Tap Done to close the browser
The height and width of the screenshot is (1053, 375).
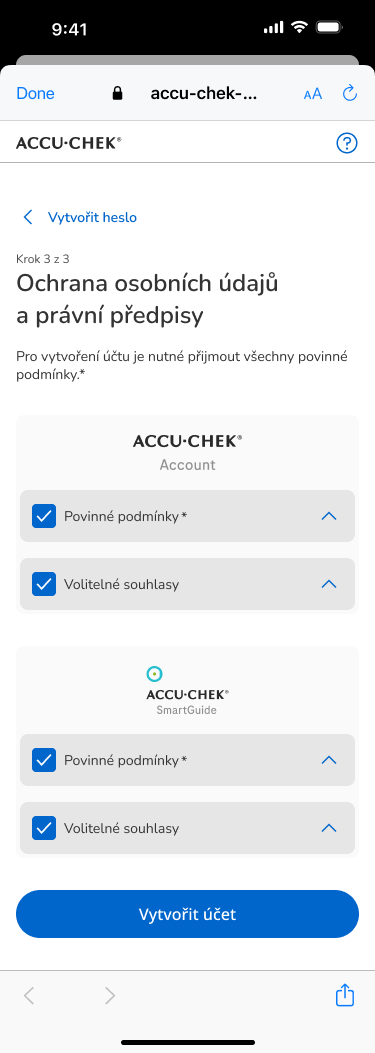click(x=36, y=93)
